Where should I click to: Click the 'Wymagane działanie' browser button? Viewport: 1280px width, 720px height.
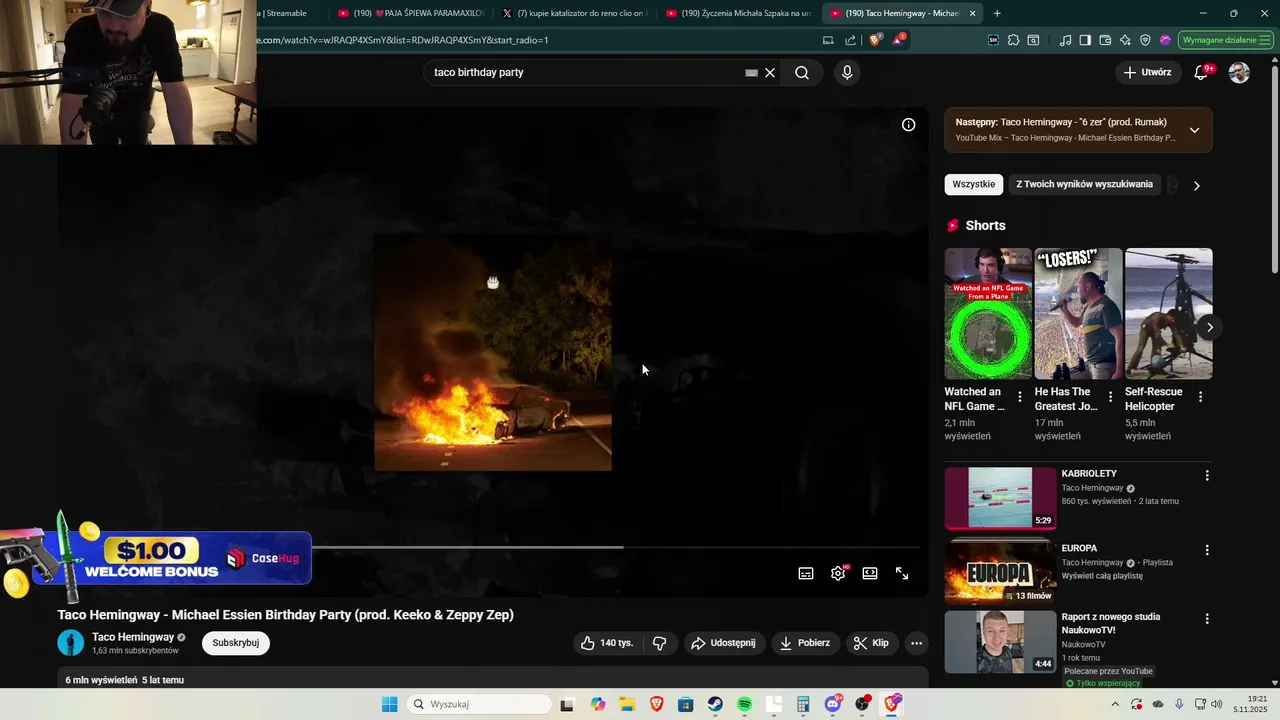(1225, 40)
